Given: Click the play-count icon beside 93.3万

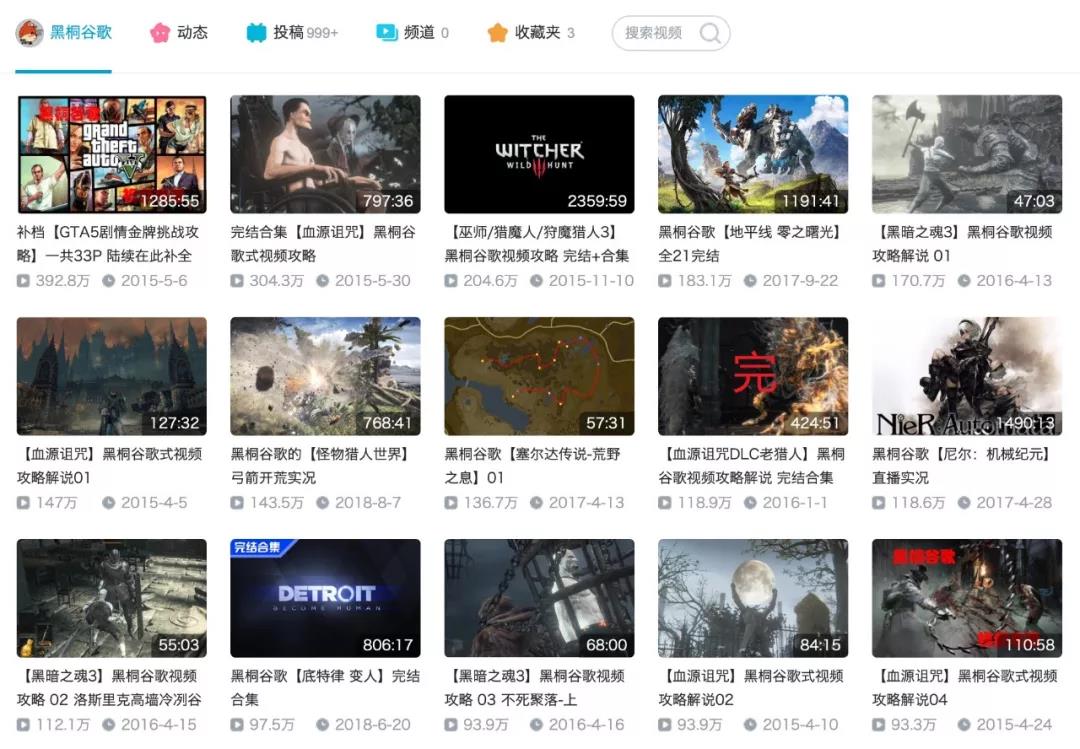Looking at the screenshot, I should point(879,724).
